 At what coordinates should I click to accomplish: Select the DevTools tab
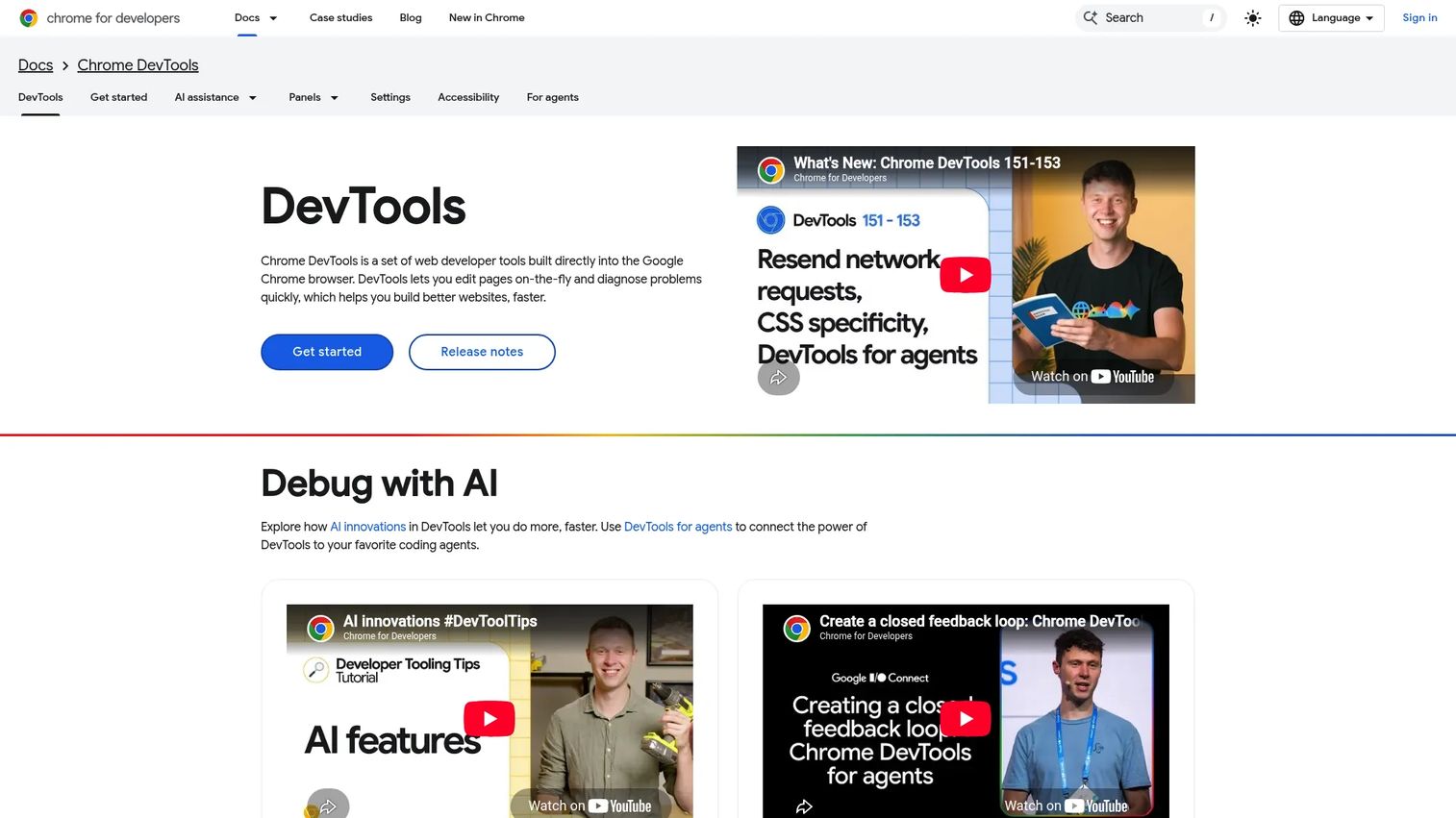(x=40, y=97)
